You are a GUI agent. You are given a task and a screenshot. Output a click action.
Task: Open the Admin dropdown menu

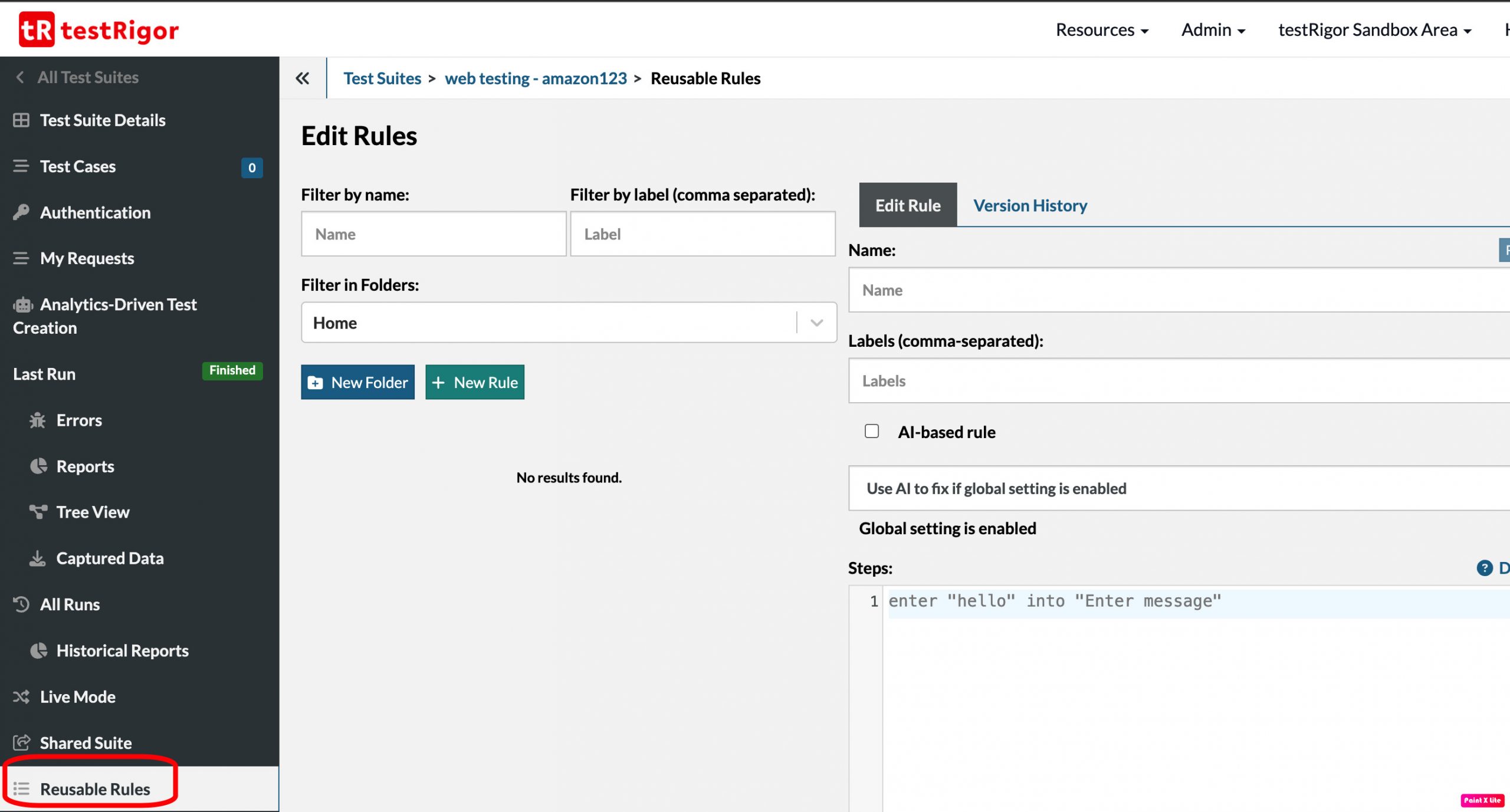(x=1213, y=29)
